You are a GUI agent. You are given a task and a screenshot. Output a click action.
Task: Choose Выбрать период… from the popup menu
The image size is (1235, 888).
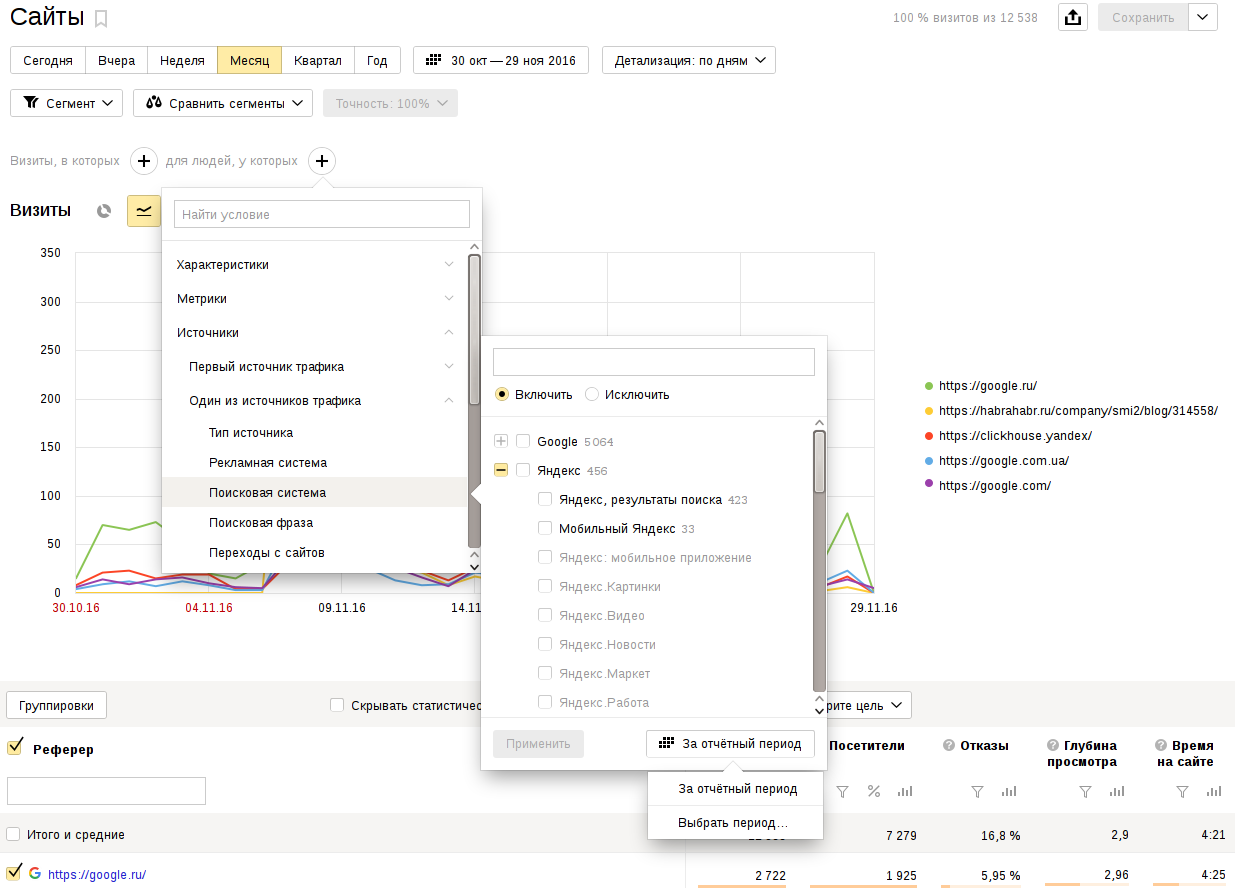tap(733, 823)
